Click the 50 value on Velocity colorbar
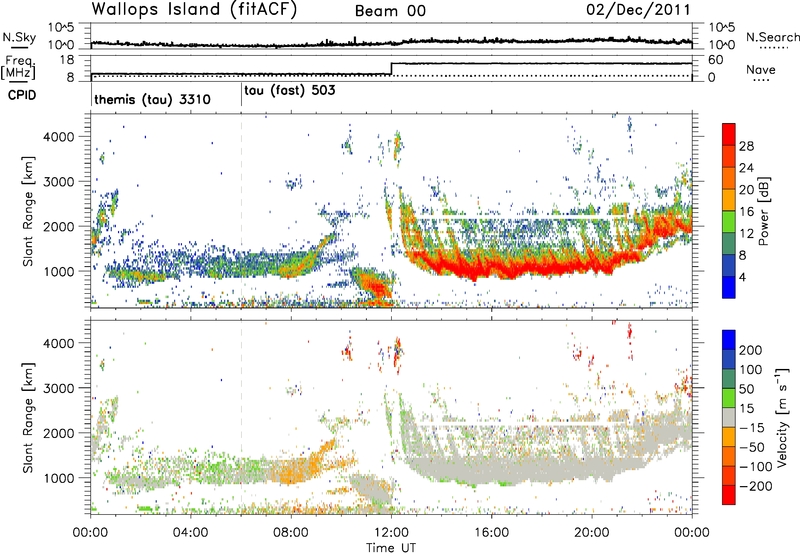The image size is (800, 554). 747,389
